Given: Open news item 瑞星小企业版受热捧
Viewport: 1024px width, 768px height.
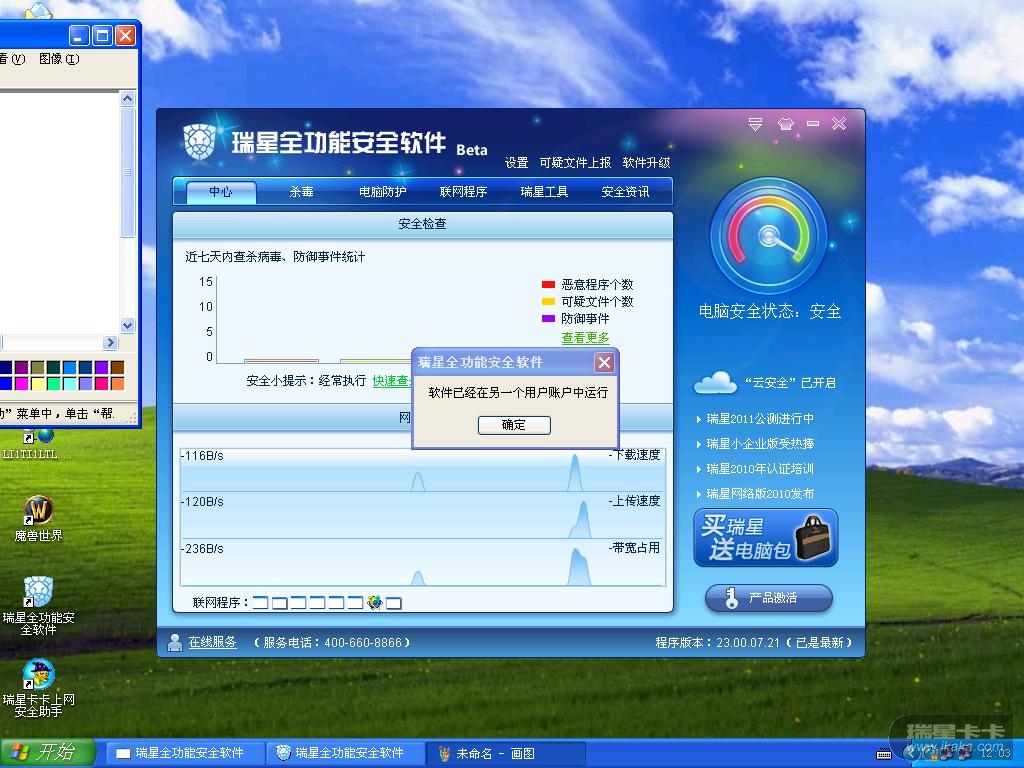Looking at the screenshot, I should coord(760,444).
